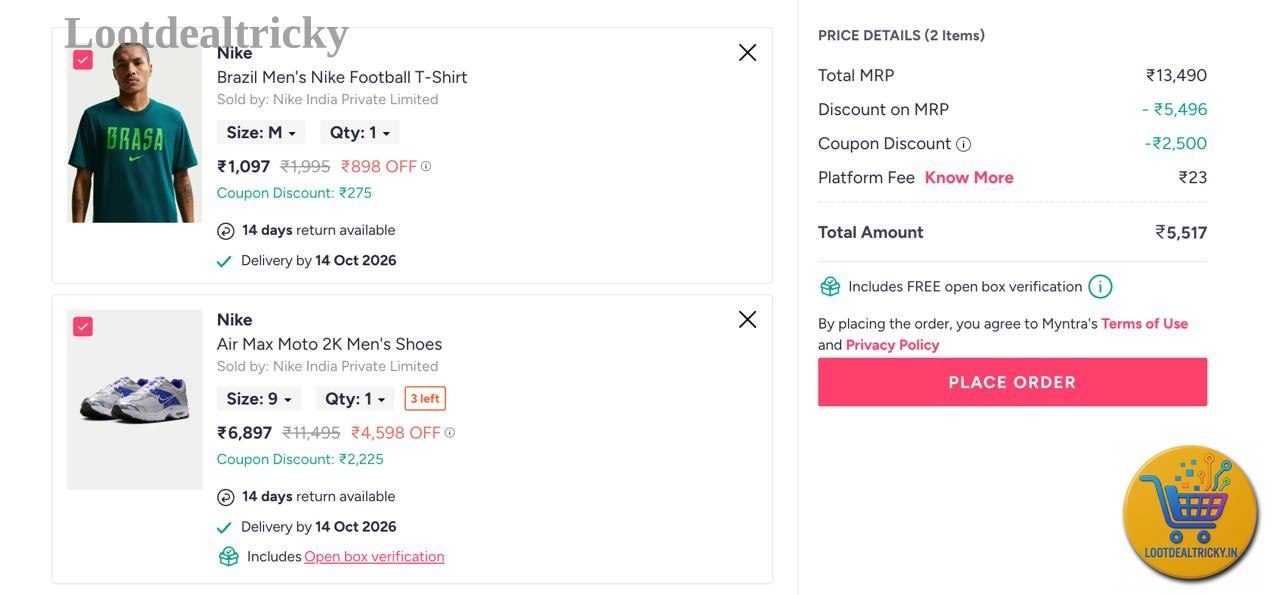
Task: Click the Platform Fee value ₹23
Action: coord(1193,178)
